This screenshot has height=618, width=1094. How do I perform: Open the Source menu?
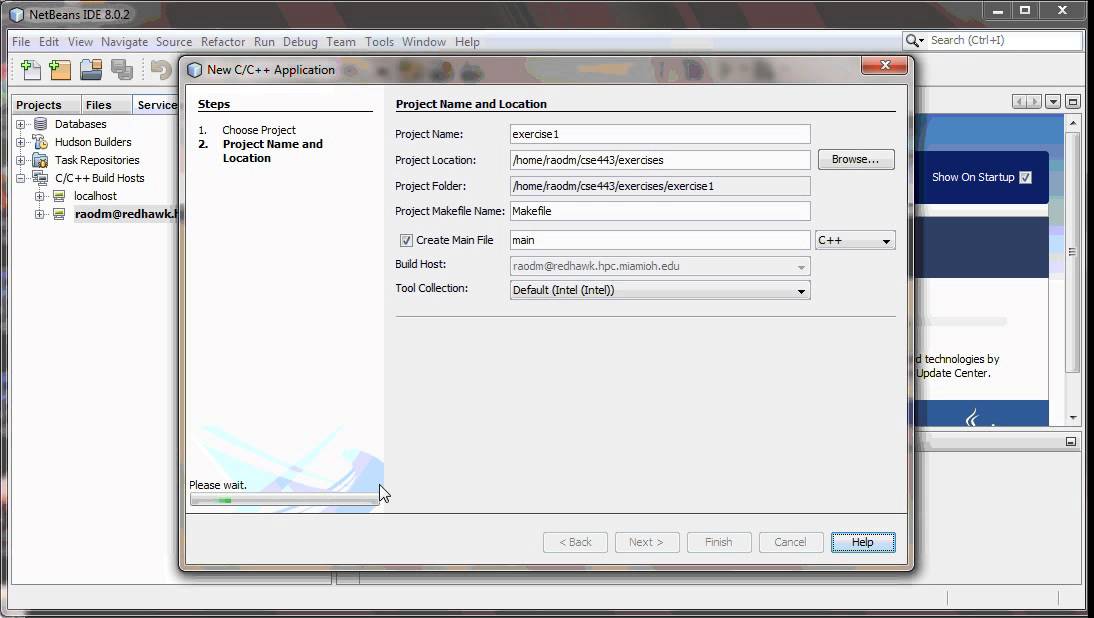(174, 42)
